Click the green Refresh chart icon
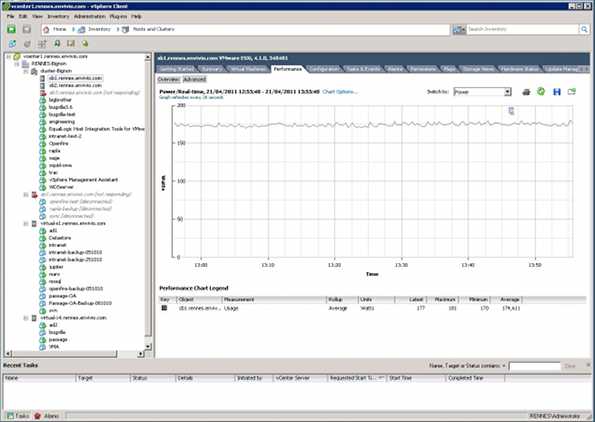 (541, 91)
